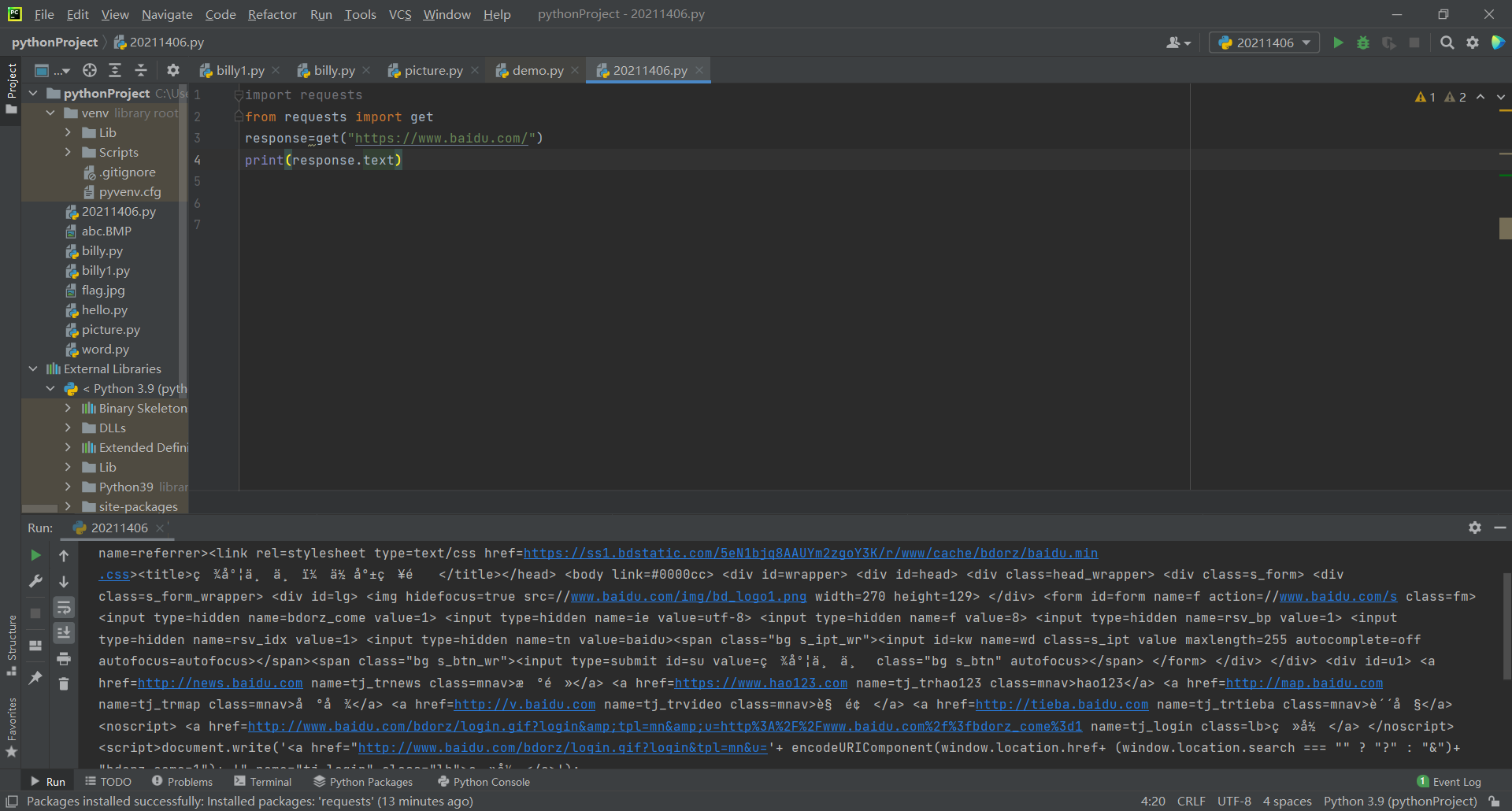Print the Run console output

(x=64, y=658)
